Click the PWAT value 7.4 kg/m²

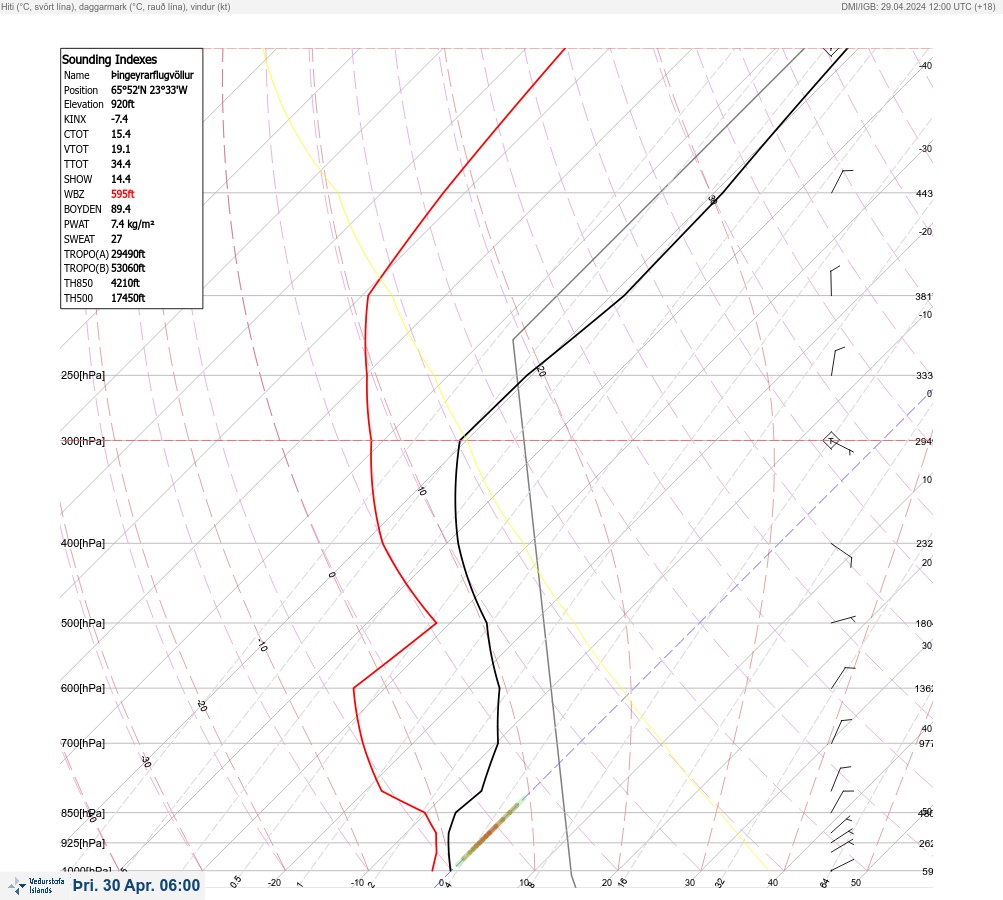132,224
